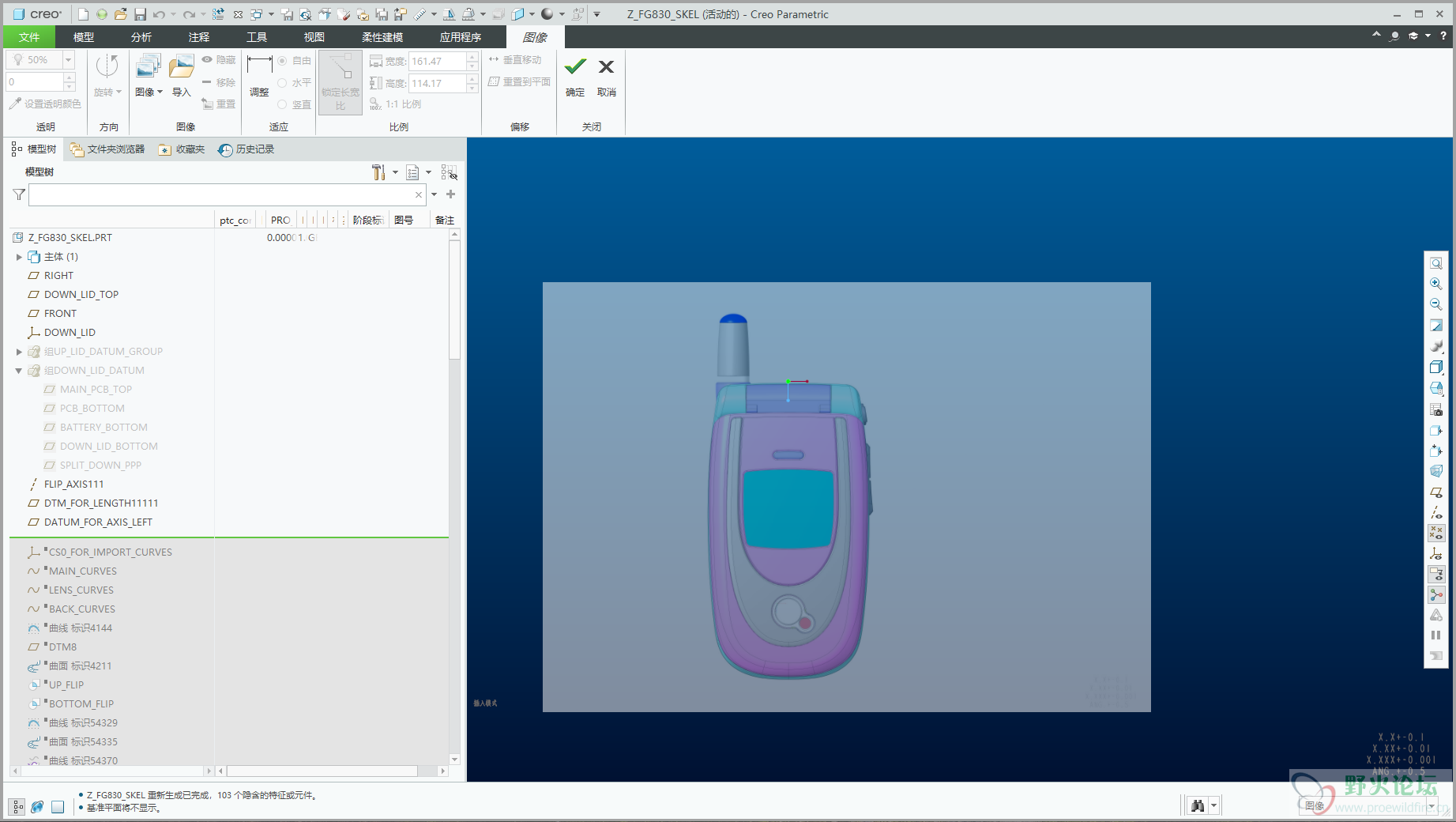Click the Import image folder icon

click(x=182, y=67)
